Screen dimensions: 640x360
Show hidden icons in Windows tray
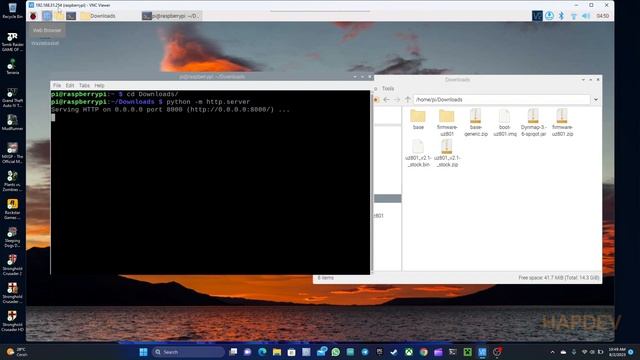(552, 352)
